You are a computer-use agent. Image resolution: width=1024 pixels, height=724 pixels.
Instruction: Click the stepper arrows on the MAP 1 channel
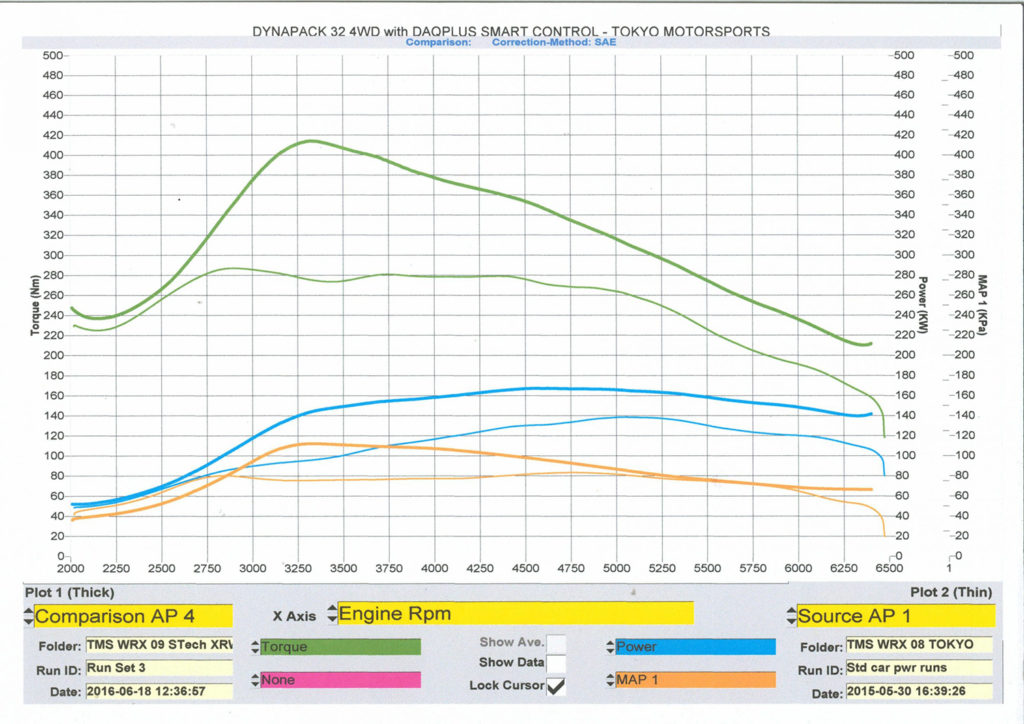(608, 680)
